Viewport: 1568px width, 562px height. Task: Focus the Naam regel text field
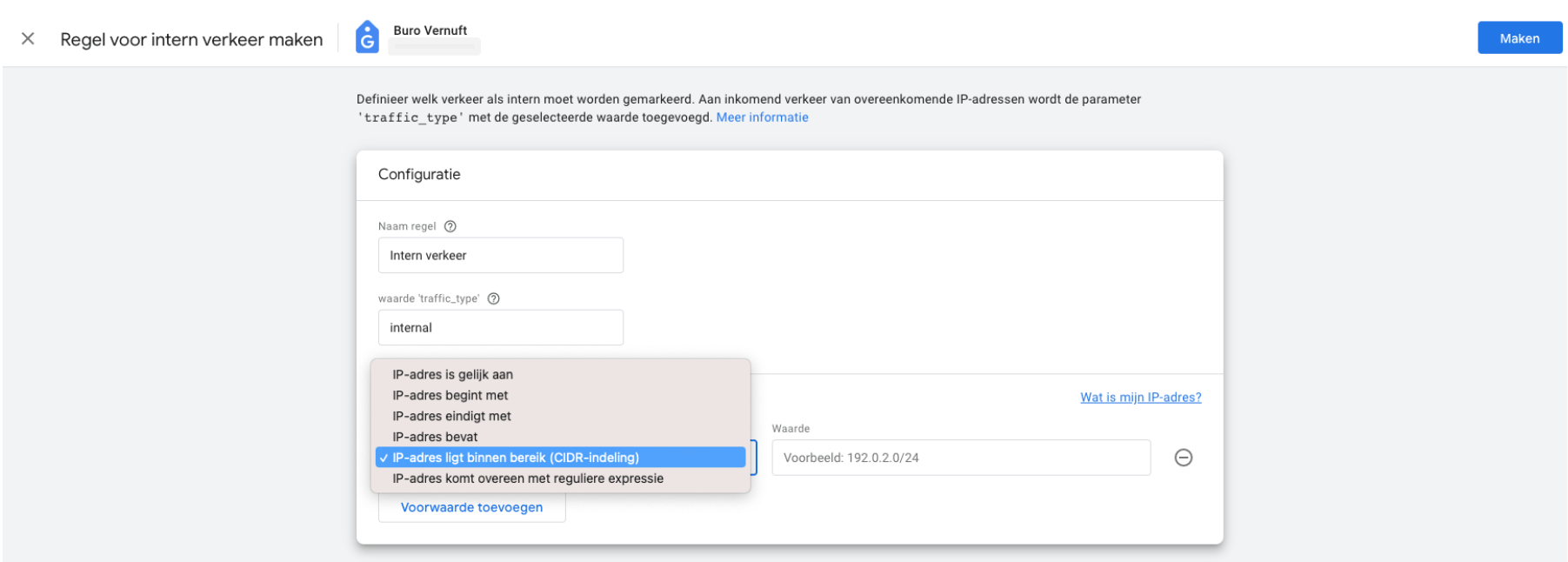point(500,256)
